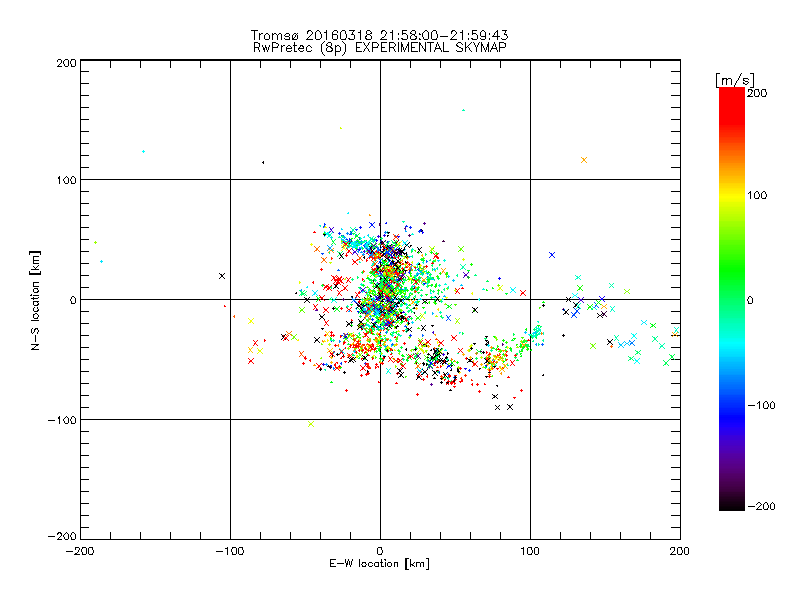Click the isolated black X marker left of -100 km west
This screenshot has height=600, width=800.
(222, 276)
